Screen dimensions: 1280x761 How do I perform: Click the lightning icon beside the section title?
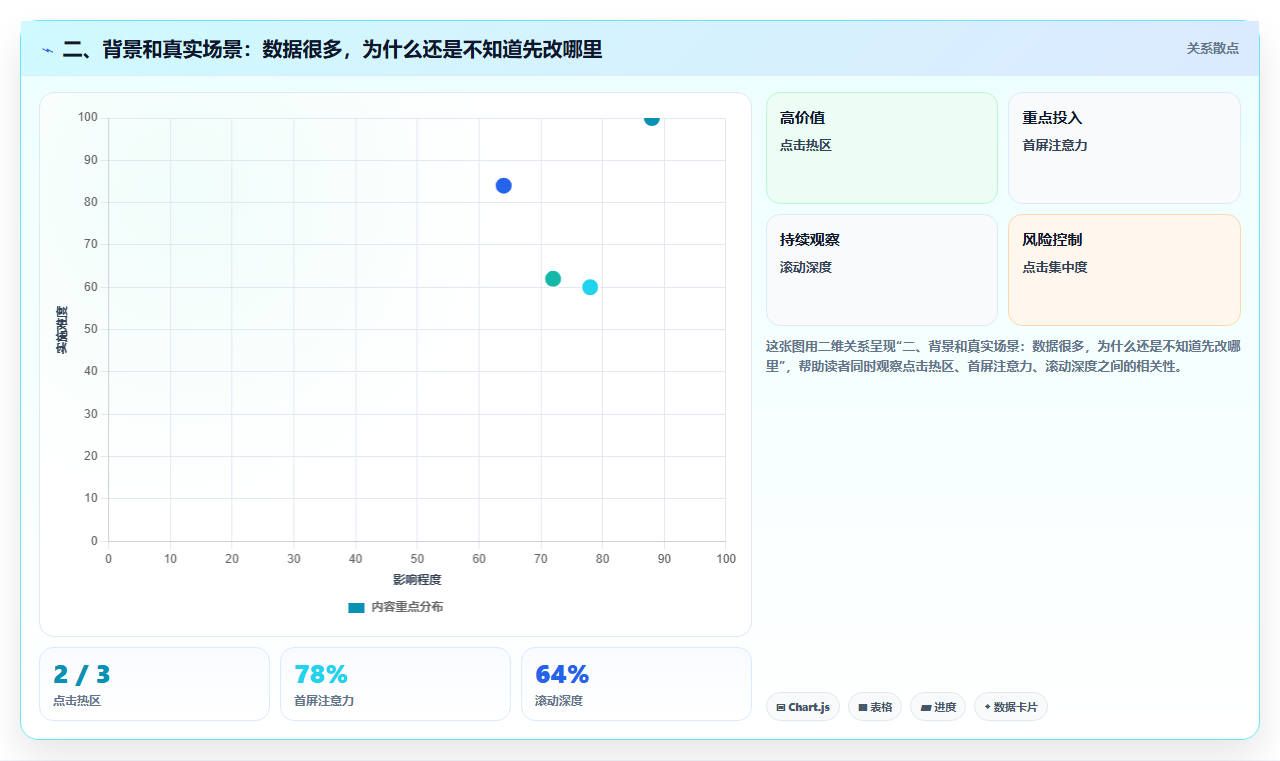point(47,49)
